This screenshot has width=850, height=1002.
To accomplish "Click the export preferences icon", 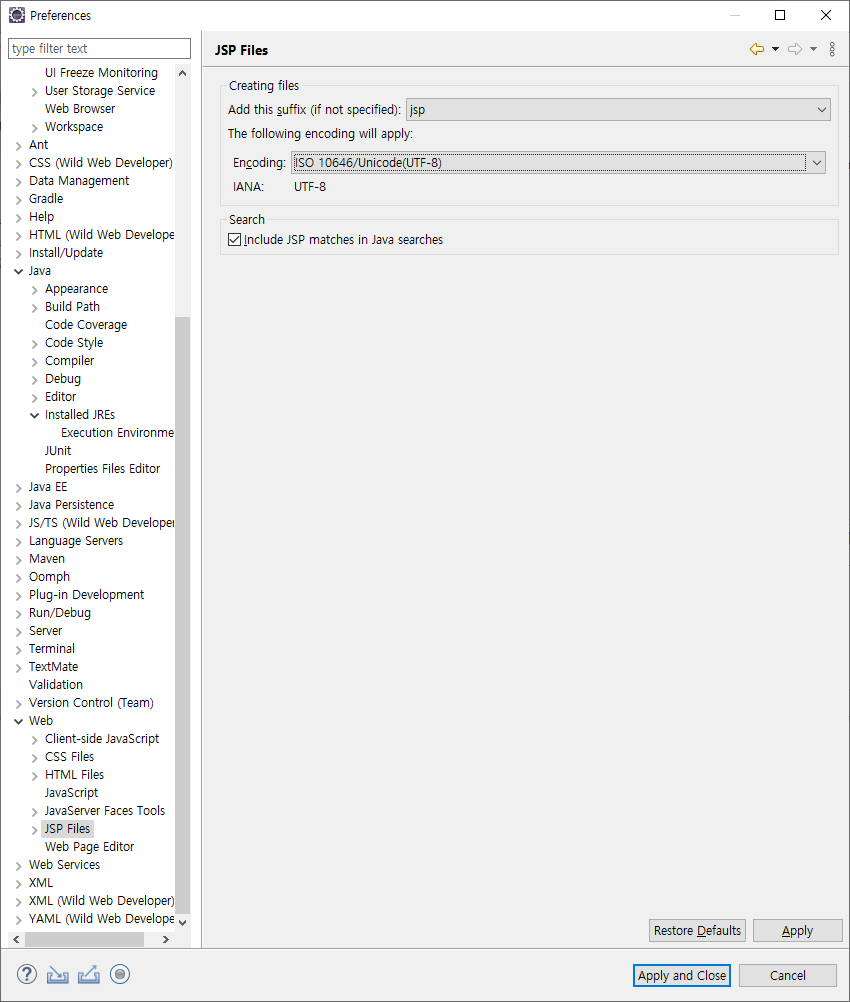I will pyautogui.click(x=89, y=975).
